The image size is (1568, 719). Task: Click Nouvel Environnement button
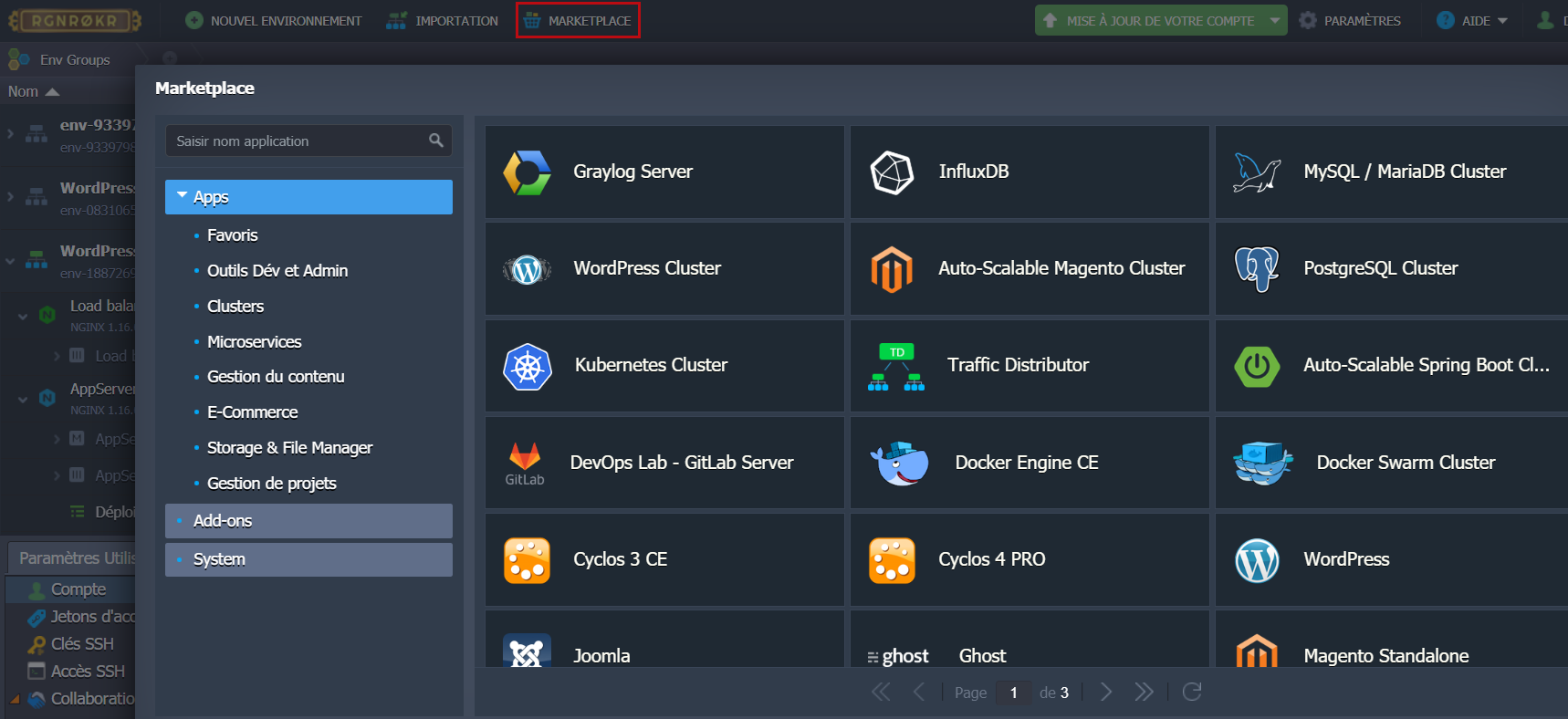274,20
